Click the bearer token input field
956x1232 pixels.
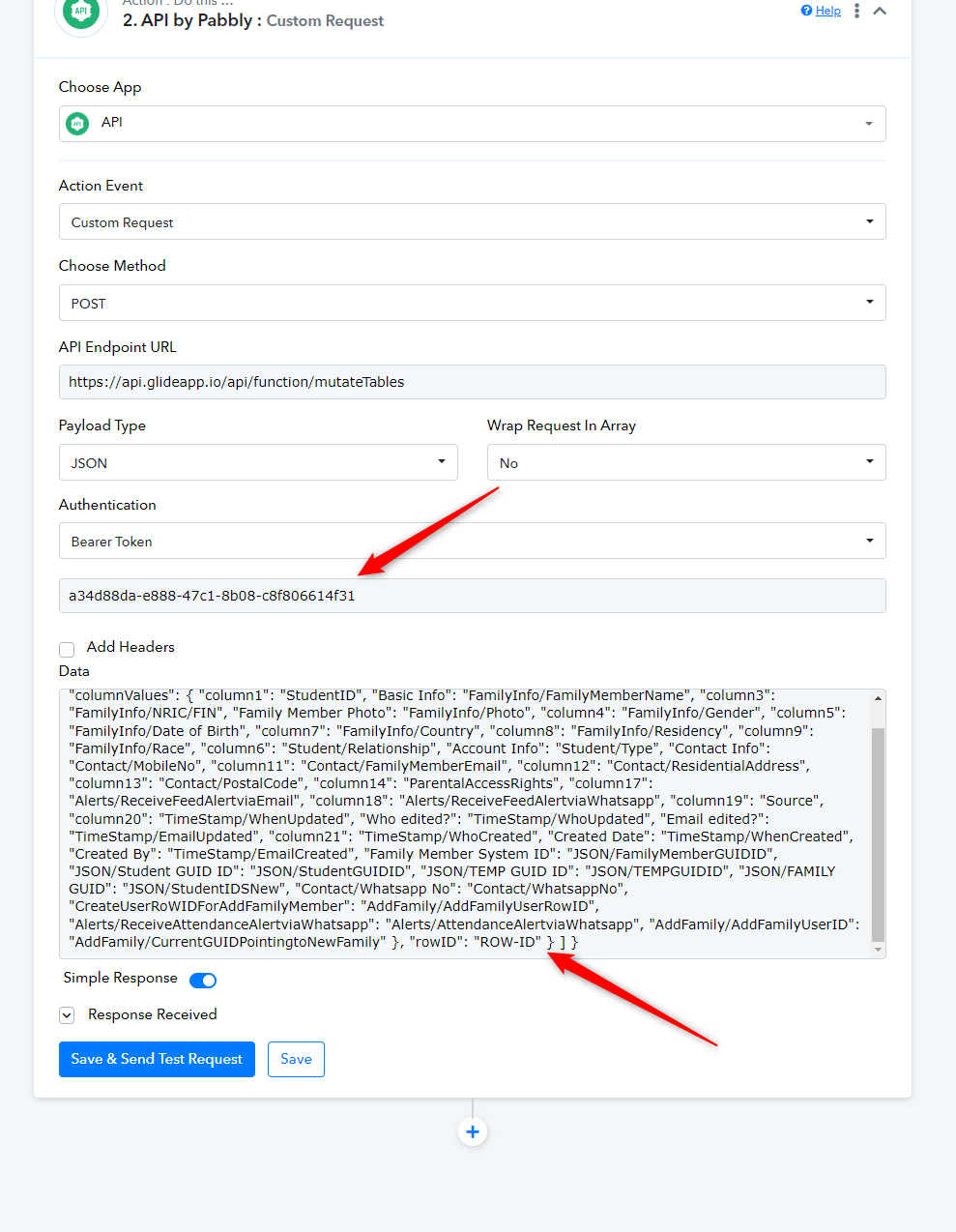472,596
